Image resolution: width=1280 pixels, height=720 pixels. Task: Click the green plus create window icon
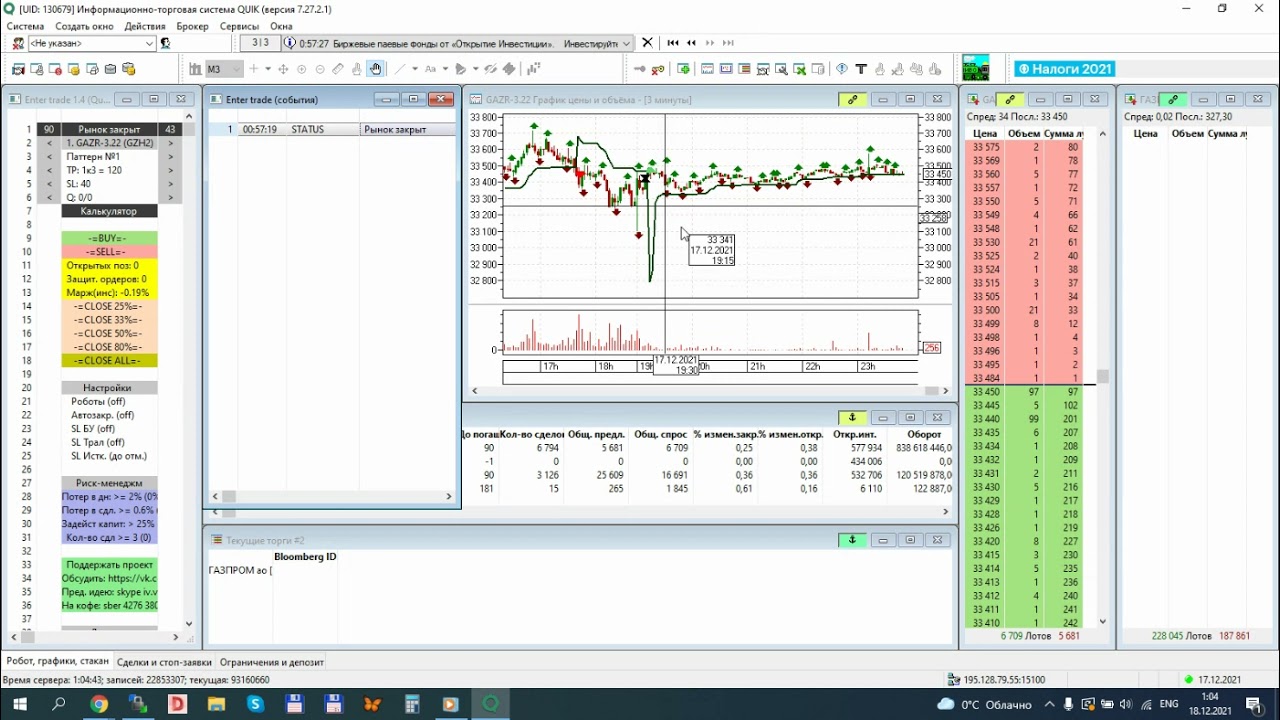point(684,69)
